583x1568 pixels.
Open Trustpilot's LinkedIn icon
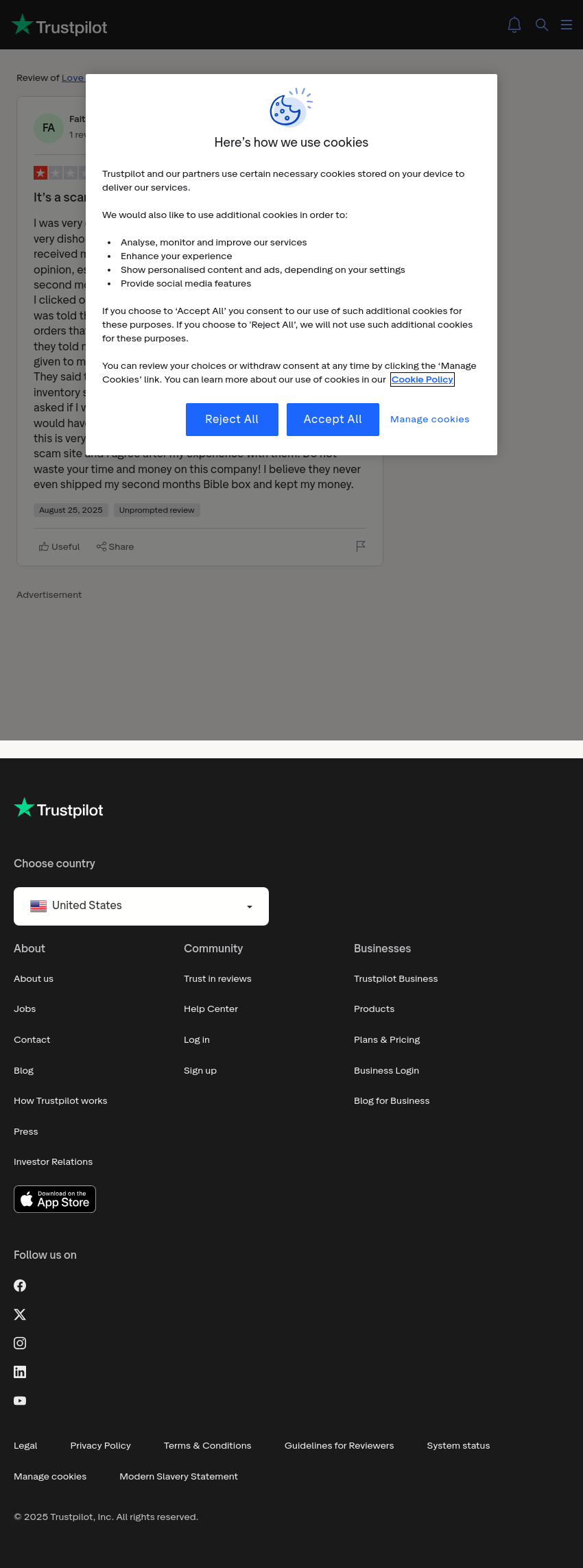(x=20, y=1372)
